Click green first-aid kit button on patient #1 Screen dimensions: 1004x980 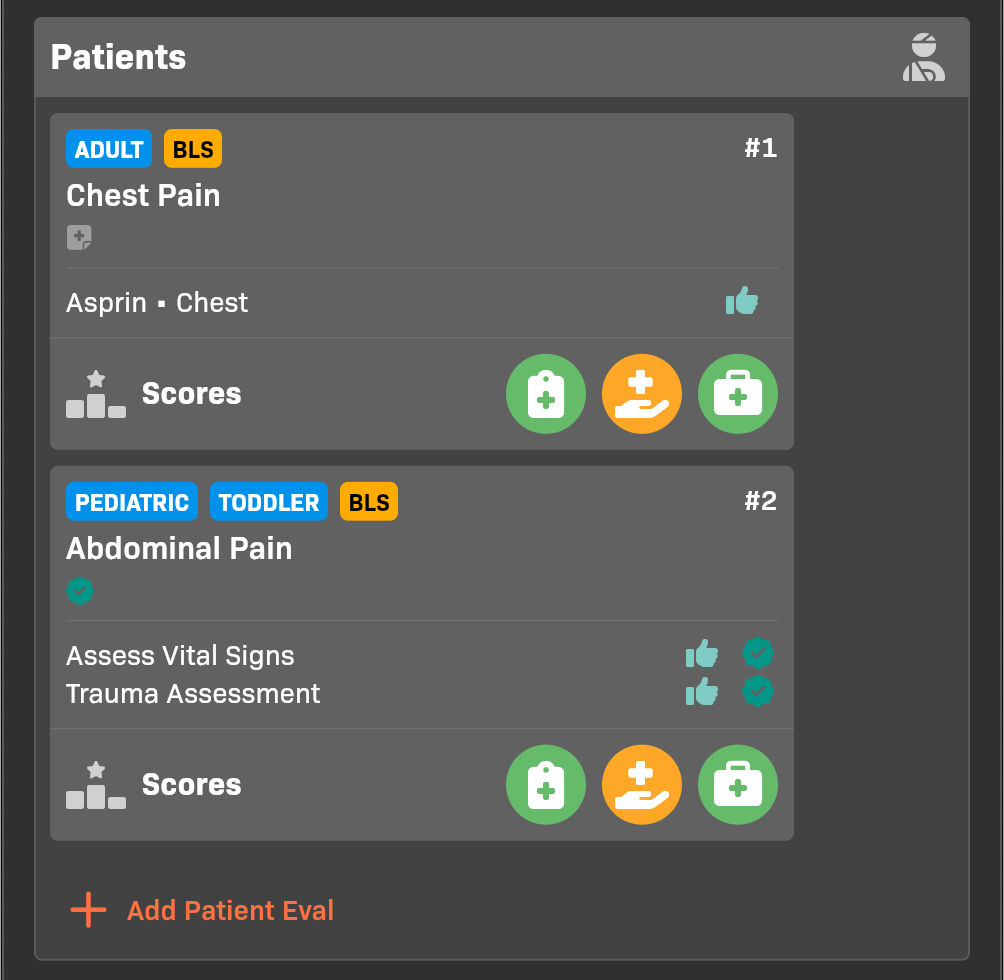tap(738, 394)
